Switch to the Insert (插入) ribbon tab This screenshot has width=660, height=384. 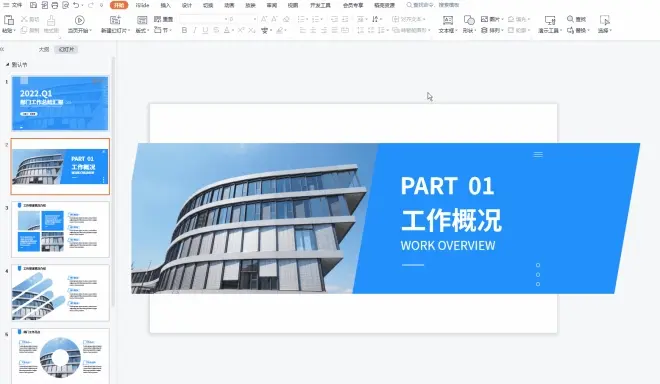click(x=165, y=5)
